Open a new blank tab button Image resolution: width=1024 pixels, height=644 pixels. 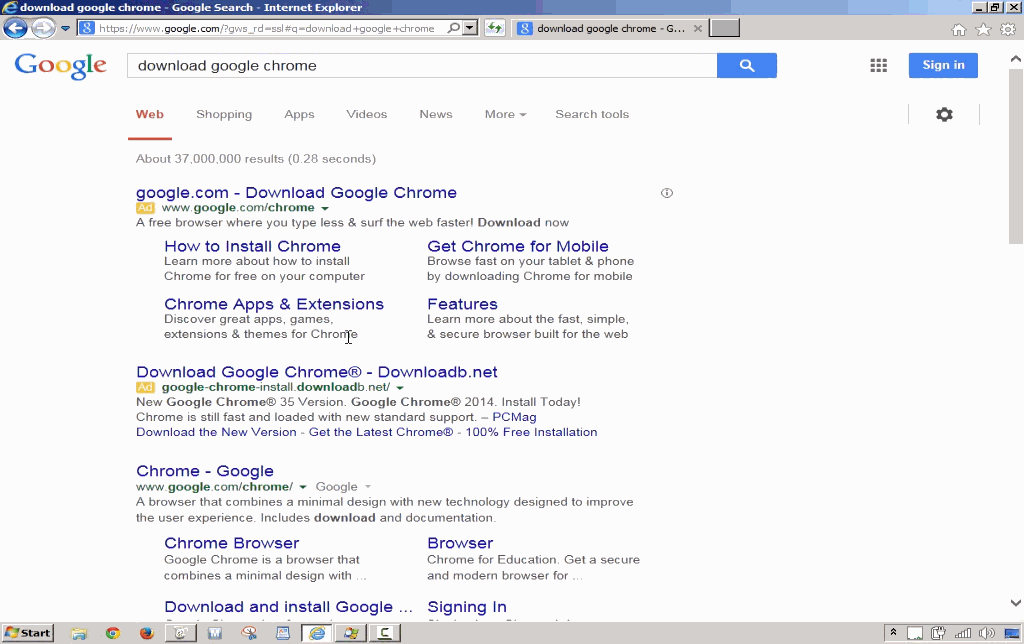tap(724, 28)
